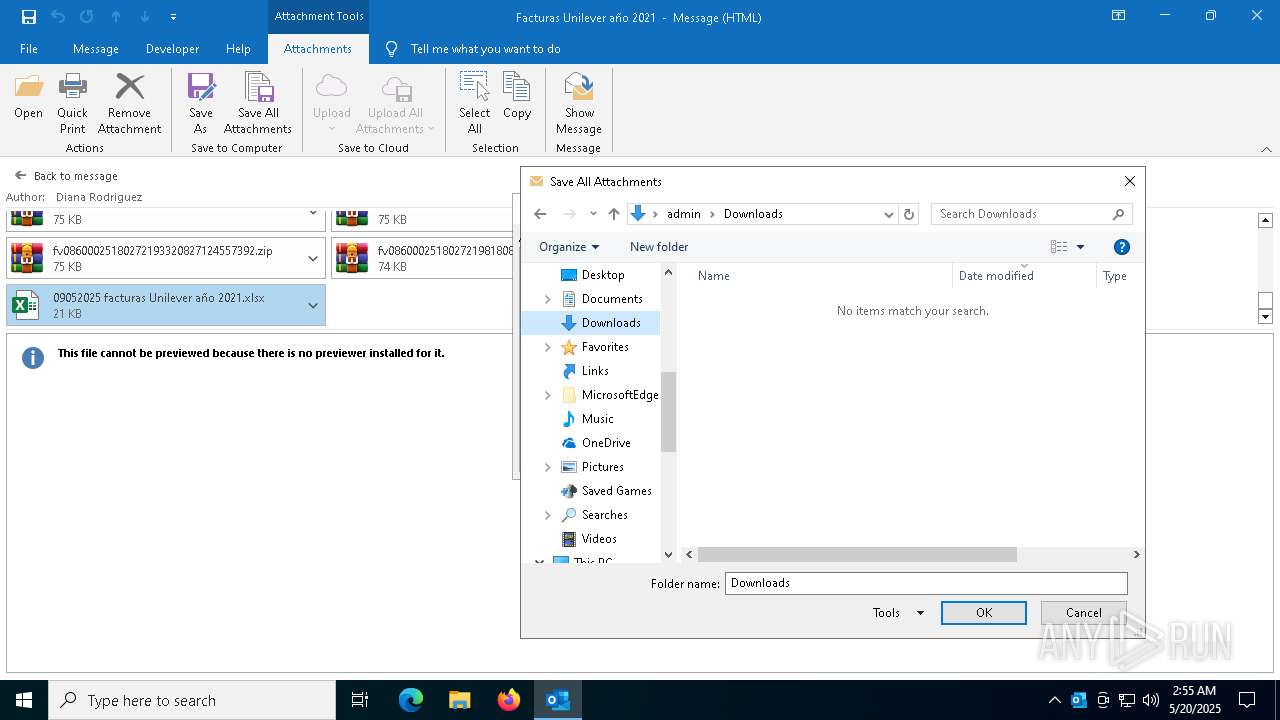Image resolution: width=1280 pixels, height=720 pixels.
Task: Open the view options dropdown arrow
Action: (x=1080, y=247)
